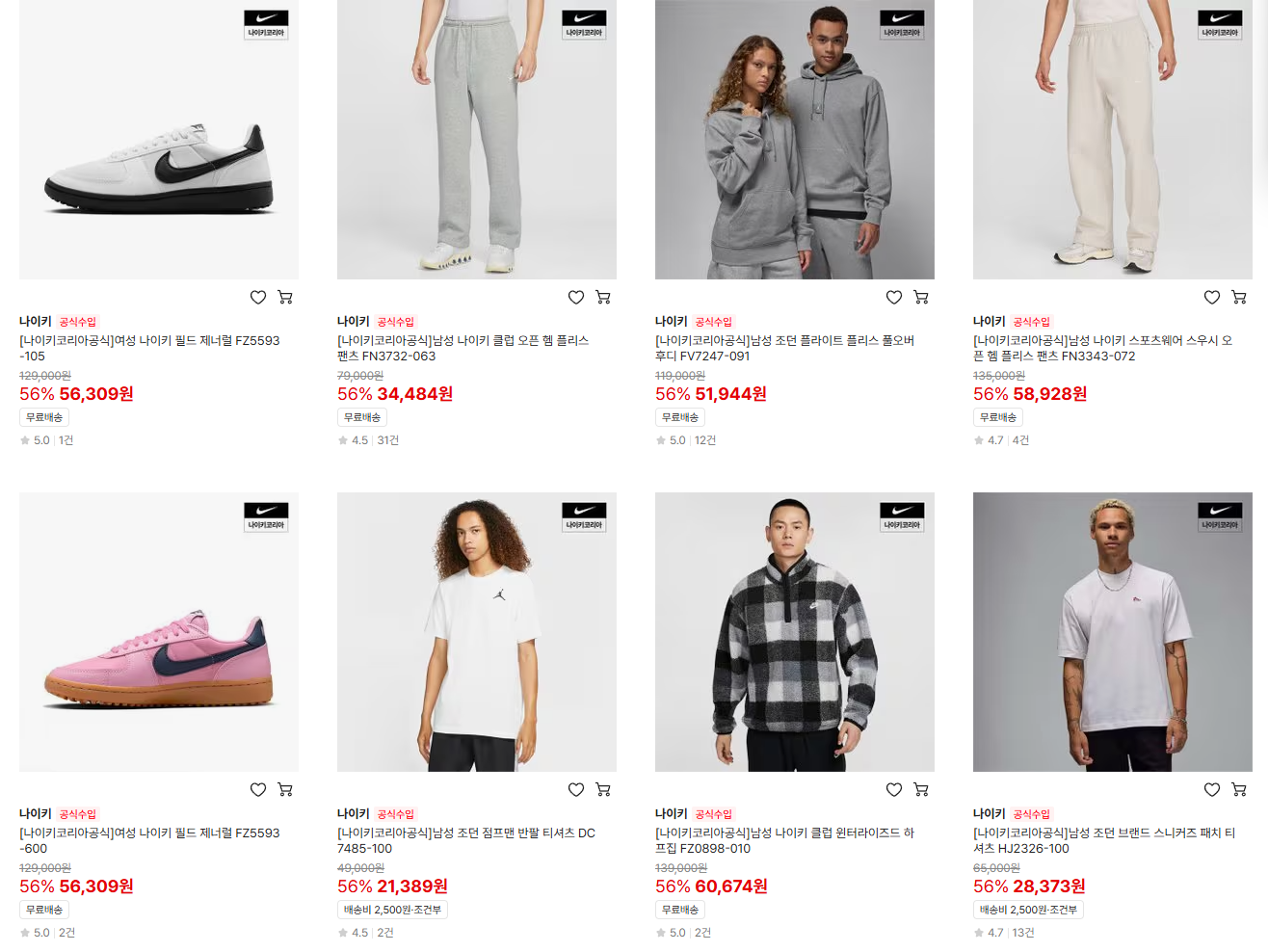Click cart icon for Jordan Jumpman t-shirt
Screen dimensions: 1268x952
point(603,790)
